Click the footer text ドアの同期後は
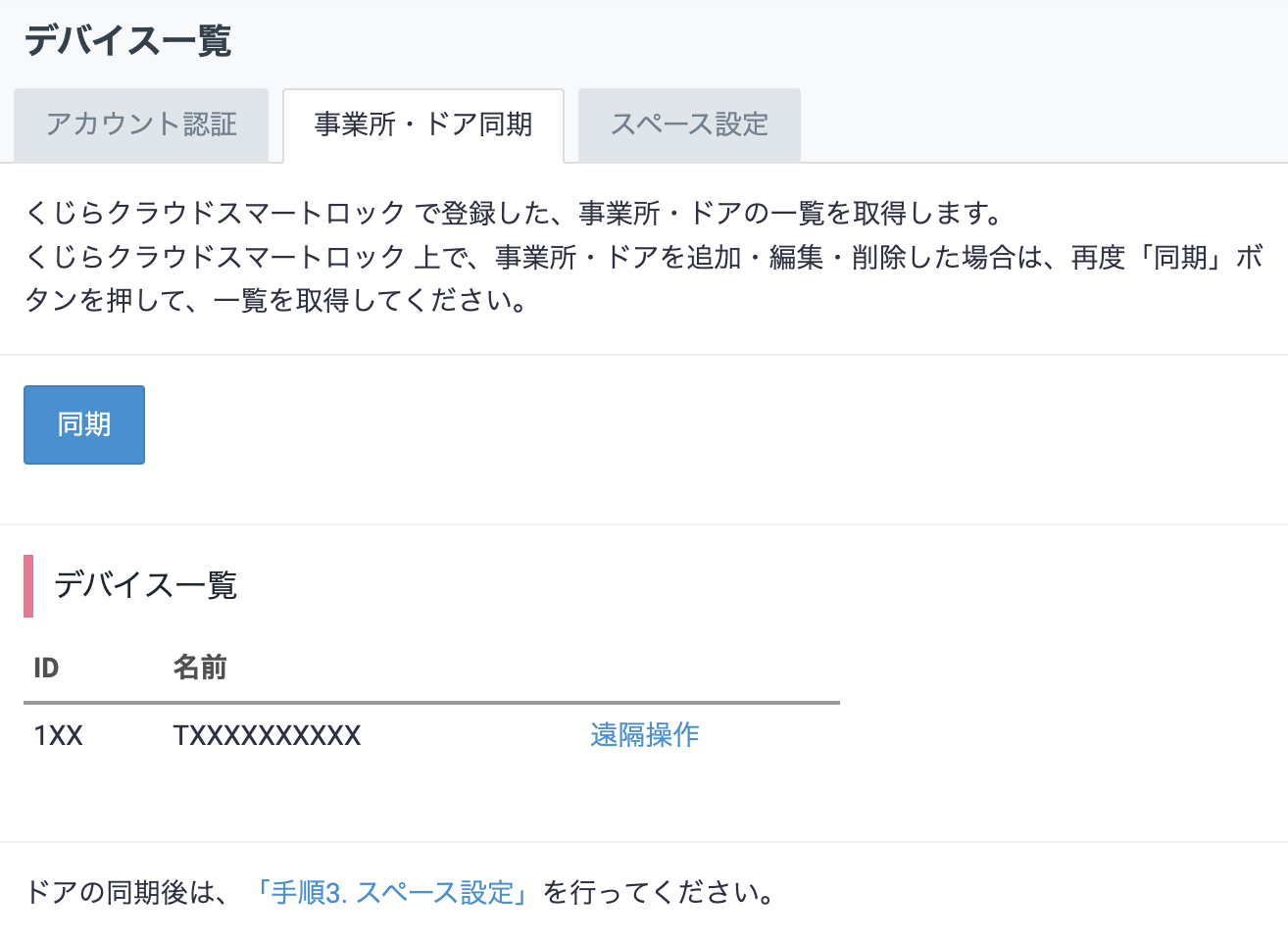 [x=127, y=893]
